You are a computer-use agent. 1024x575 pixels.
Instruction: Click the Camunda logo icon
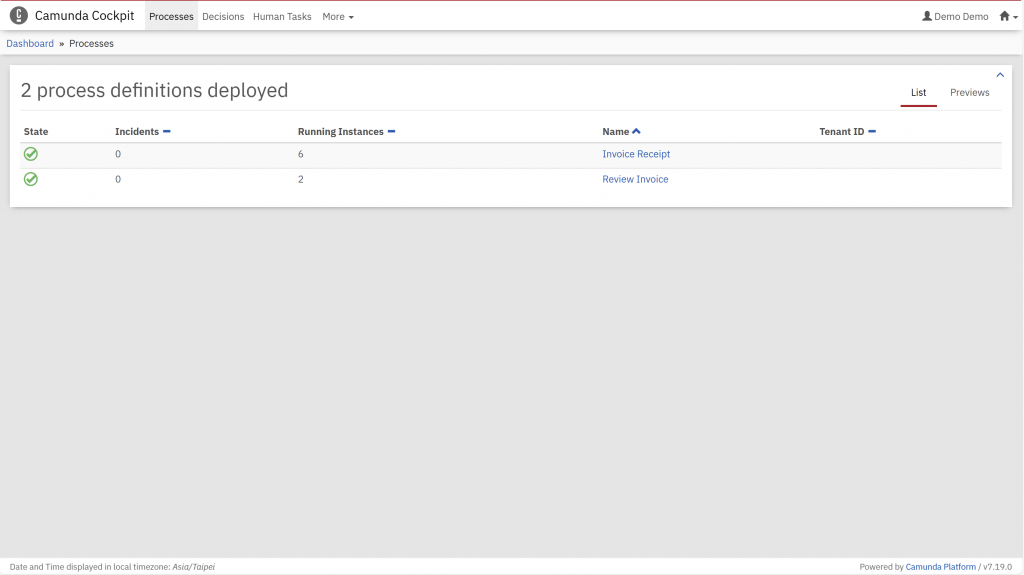pyautogui.click(x=19, y=16)
